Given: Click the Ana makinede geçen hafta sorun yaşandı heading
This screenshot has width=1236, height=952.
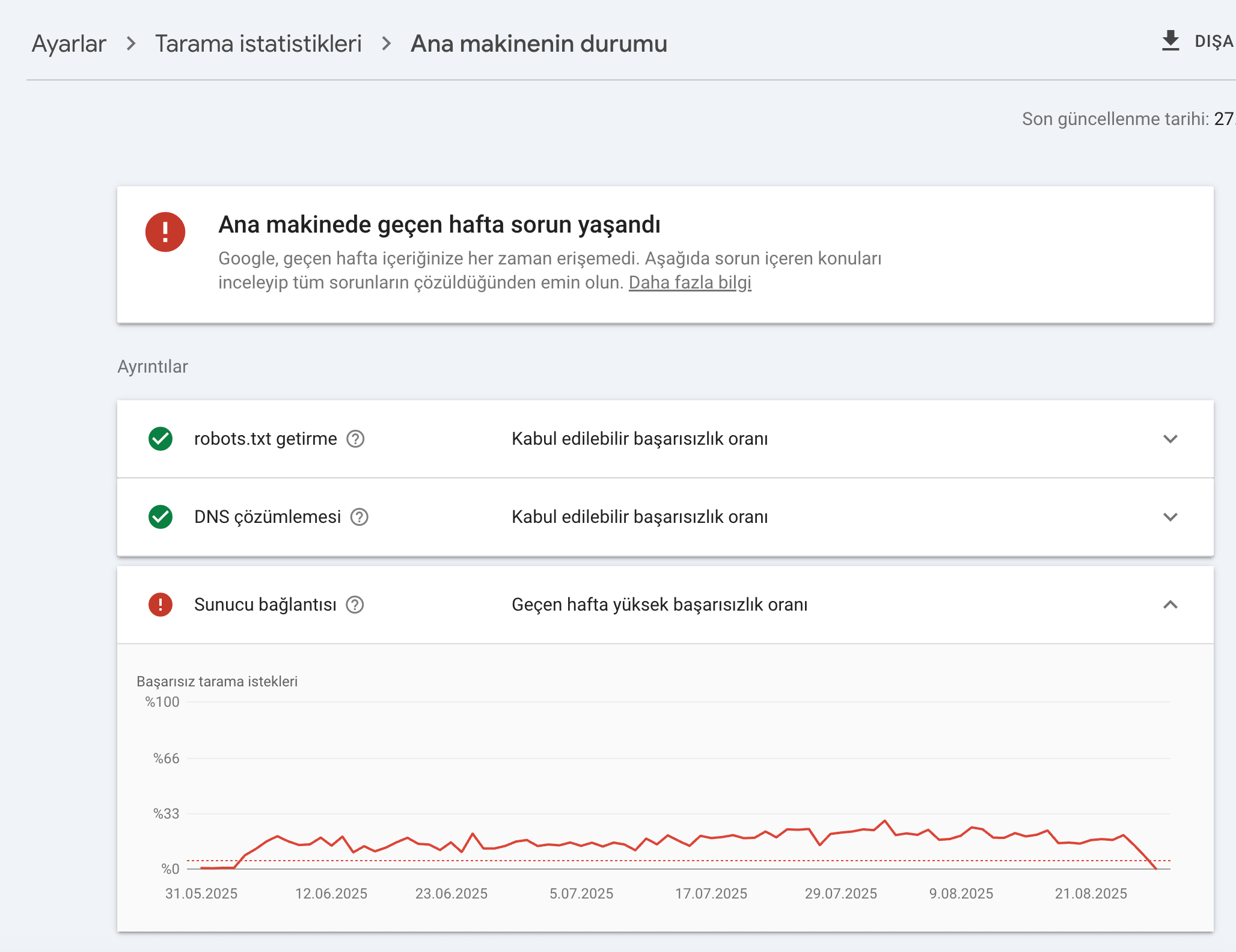Looking at the screenshot, I should [x=439, y=225].
